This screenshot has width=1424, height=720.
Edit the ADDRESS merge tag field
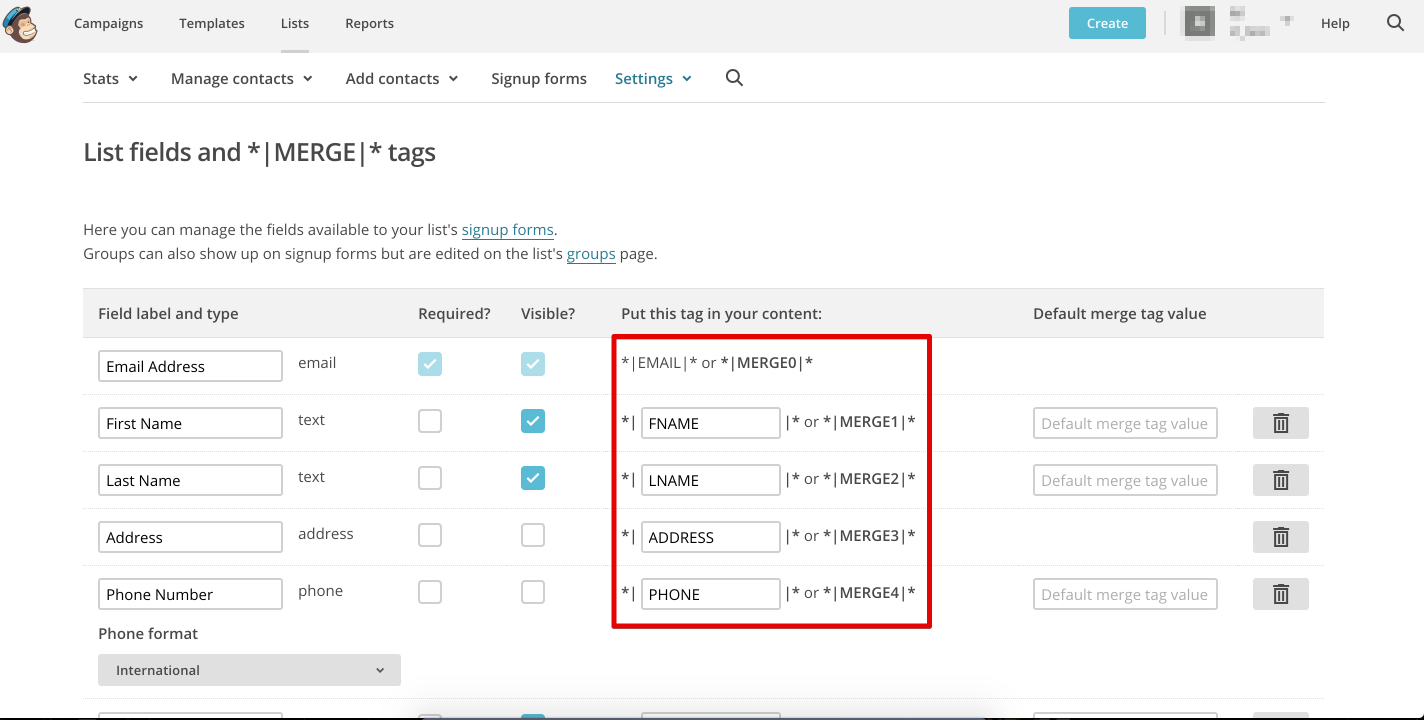pyautogui.click(x=710, y=537)
